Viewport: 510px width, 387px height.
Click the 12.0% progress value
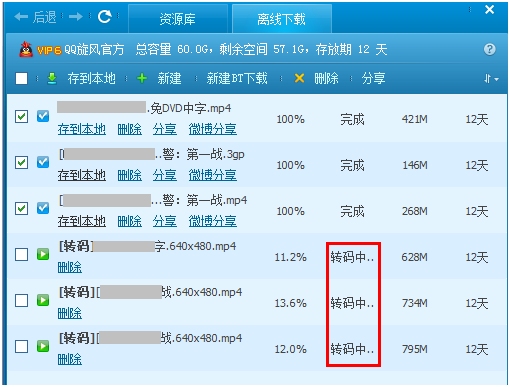click(290, 349)
